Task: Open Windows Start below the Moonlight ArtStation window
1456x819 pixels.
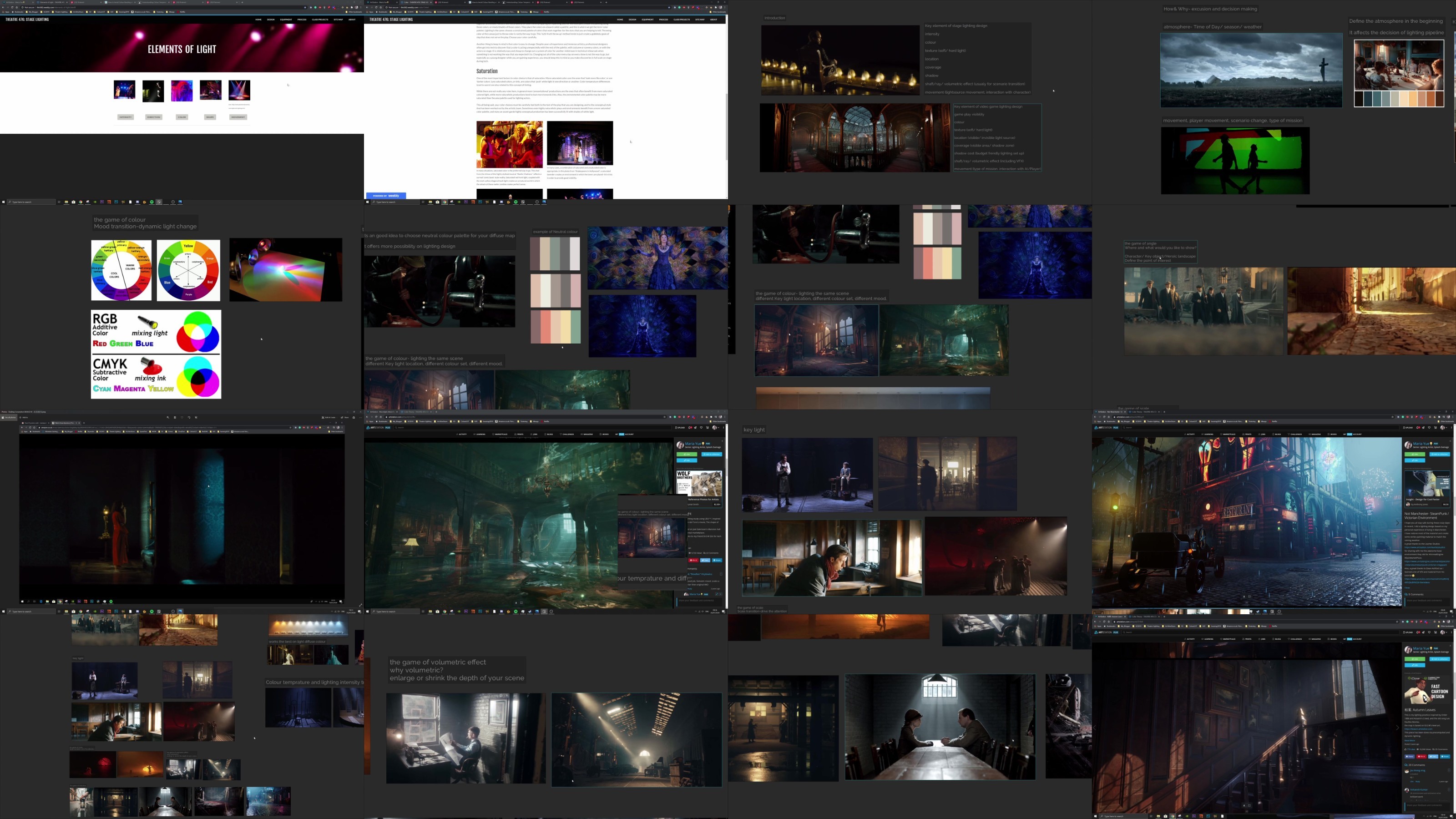Action: point(367,612)
